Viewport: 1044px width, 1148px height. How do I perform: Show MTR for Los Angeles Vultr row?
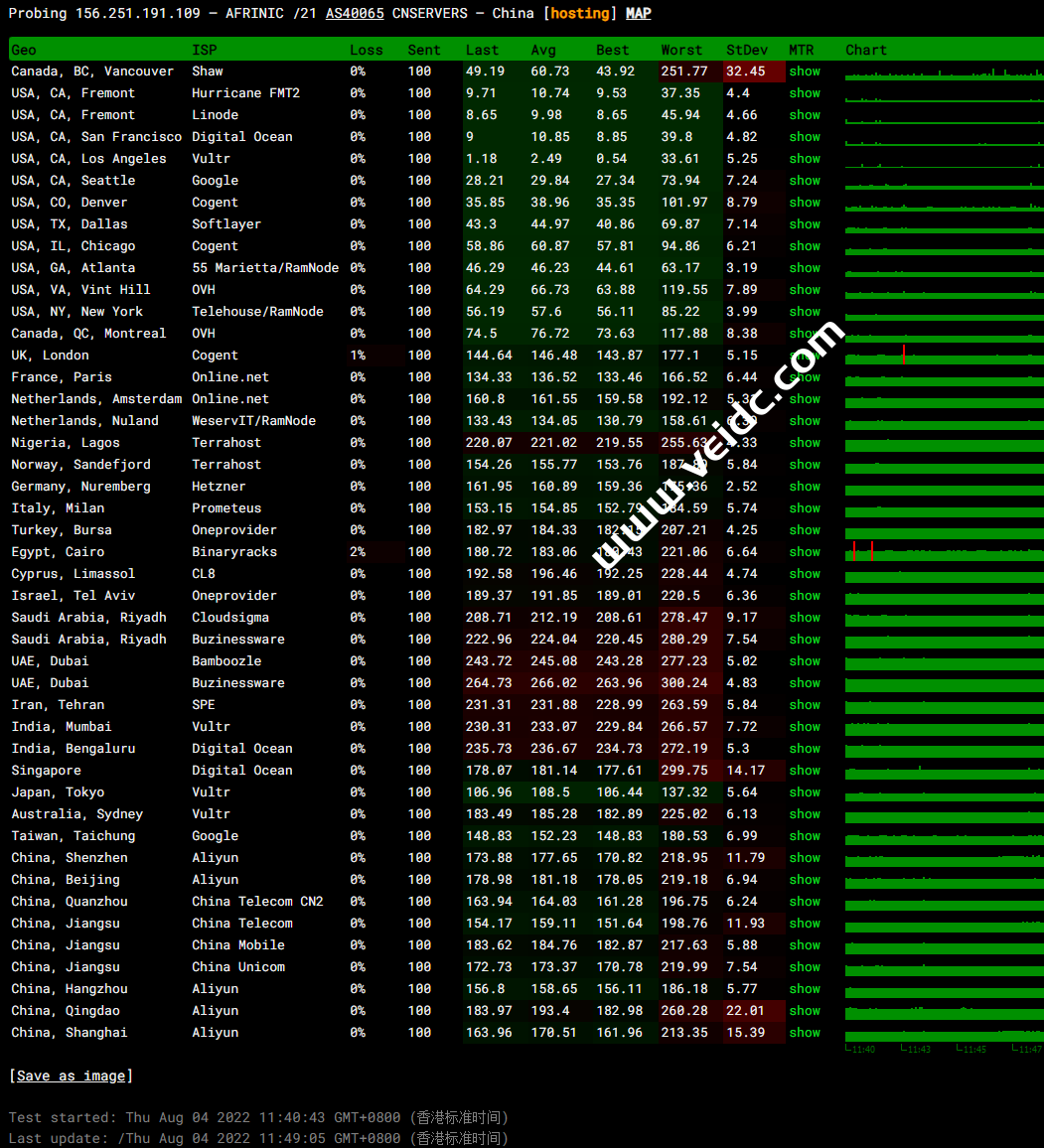(805, 159)
